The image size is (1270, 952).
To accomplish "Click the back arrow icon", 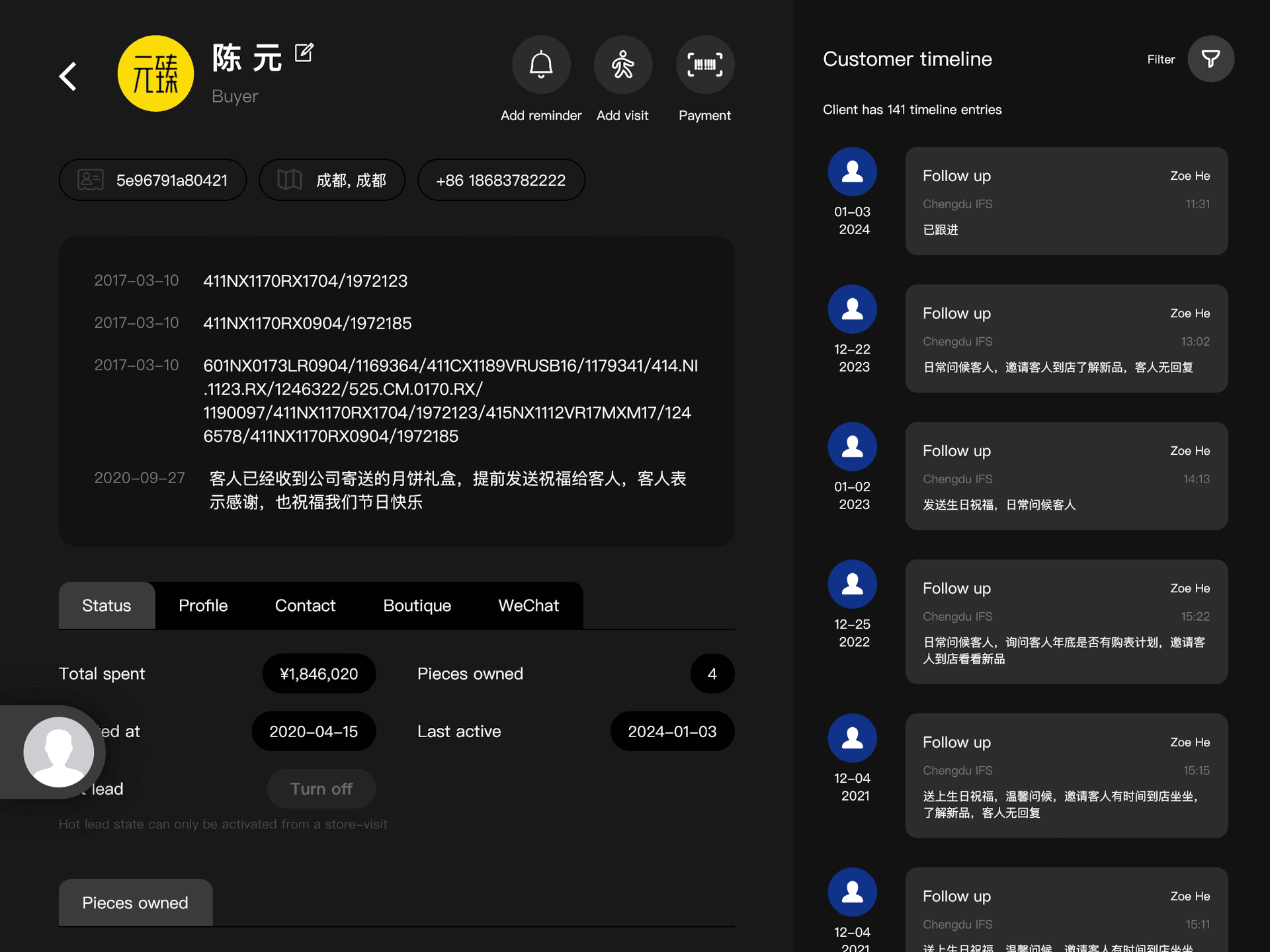I will tap(68, 76).
